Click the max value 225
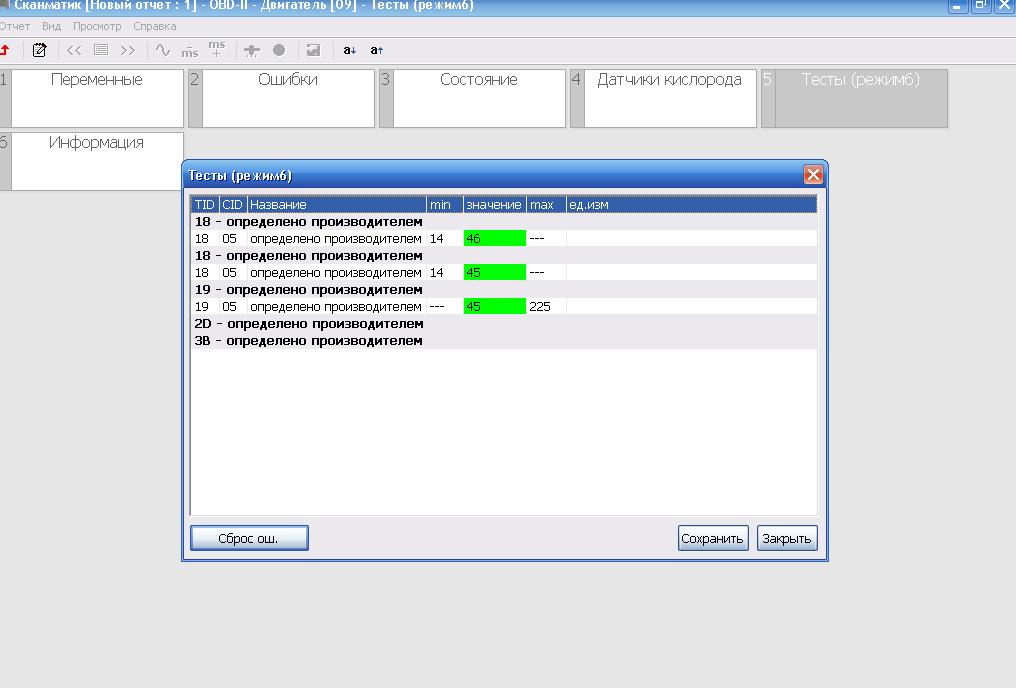This screenshot has height=688, width=1016. pyautogui.click(x=540, y=306)
